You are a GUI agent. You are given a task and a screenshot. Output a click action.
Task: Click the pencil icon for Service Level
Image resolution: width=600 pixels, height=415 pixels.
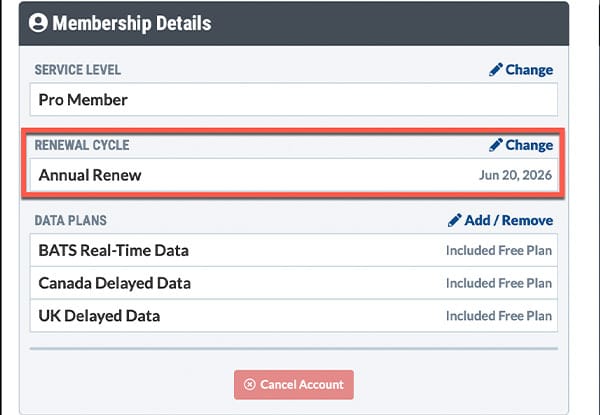[x=496, y=70]
